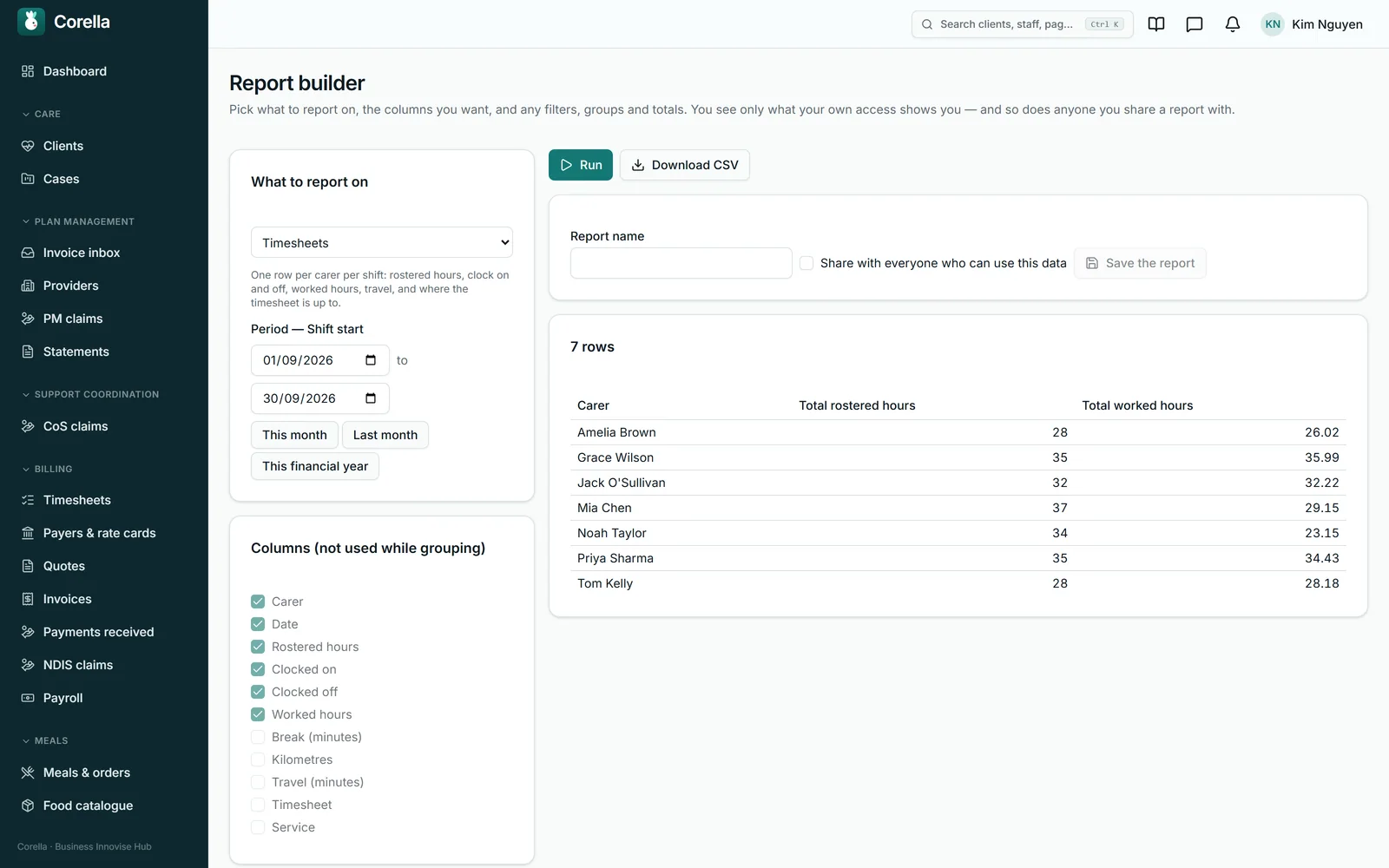
Task: Click the Cases folder icon
Action: [28, 179]
